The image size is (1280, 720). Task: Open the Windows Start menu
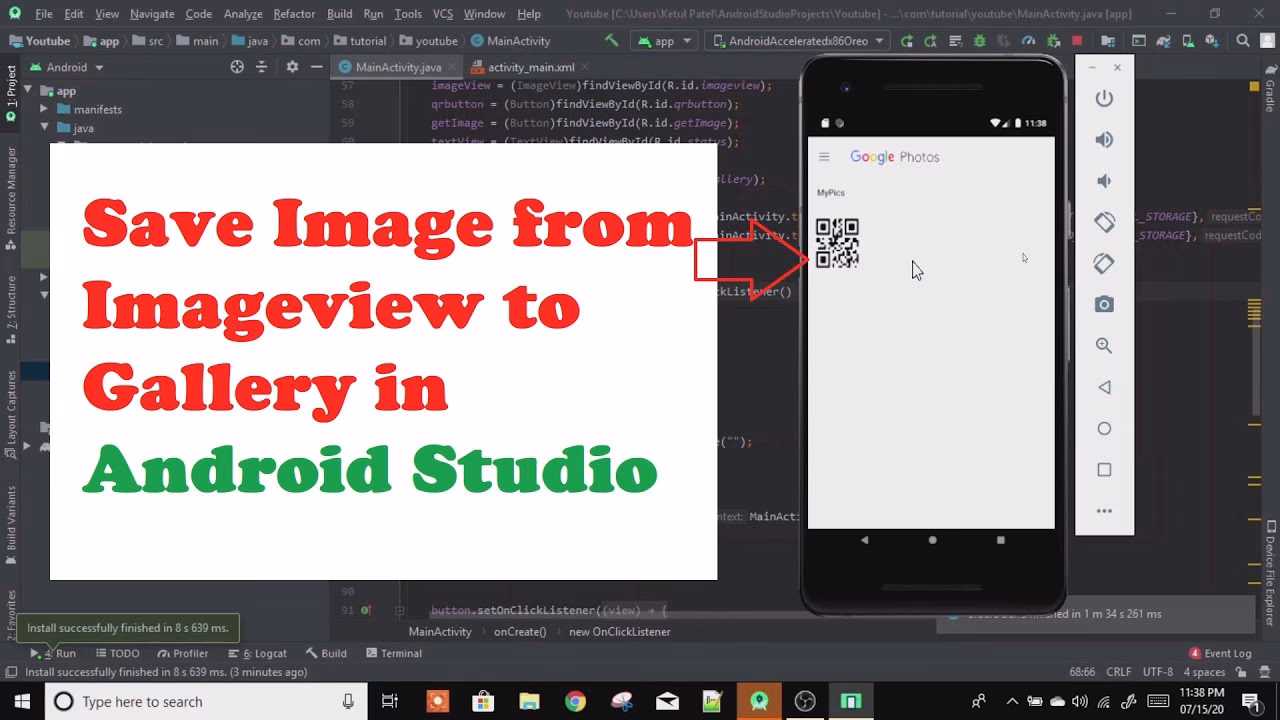(x=21, y=701)
